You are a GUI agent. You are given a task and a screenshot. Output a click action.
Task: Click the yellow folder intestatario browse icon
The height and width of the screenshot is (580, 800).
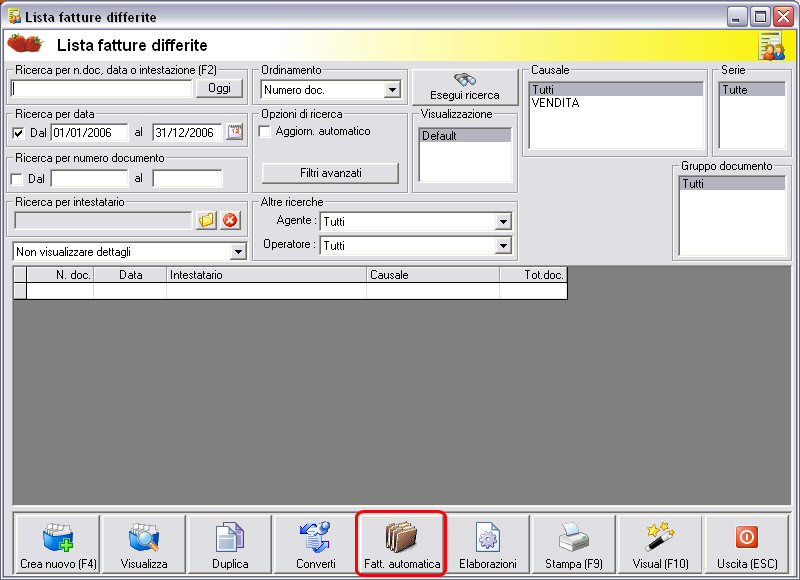[x=207, y=220]
